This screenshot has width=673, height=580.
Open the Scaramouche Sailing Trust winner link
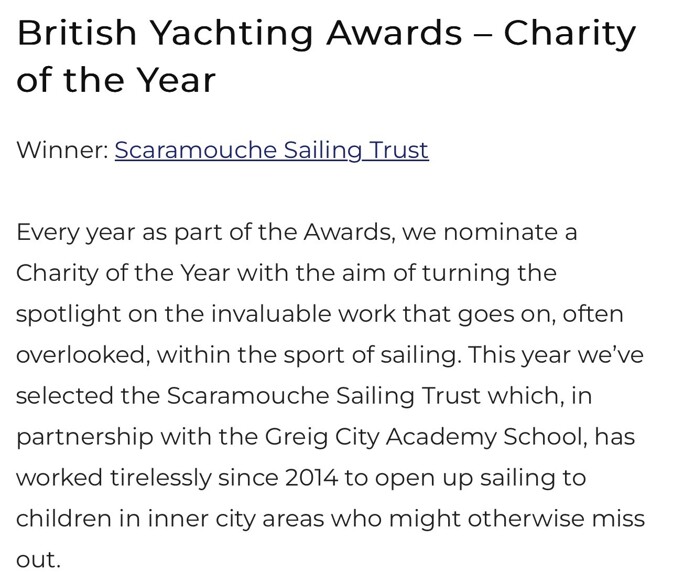pos(271,151)
